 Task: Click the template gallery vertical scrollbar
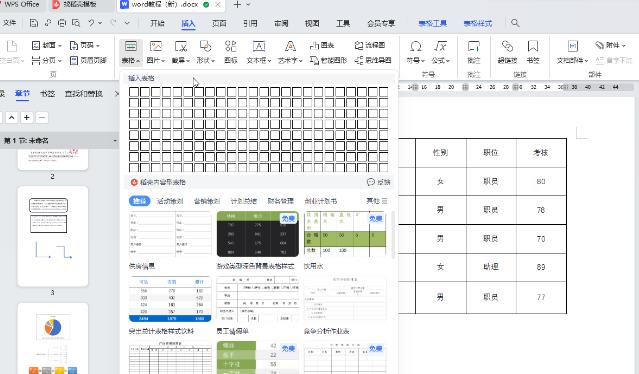pyautogui.click(x=393, y=235)
